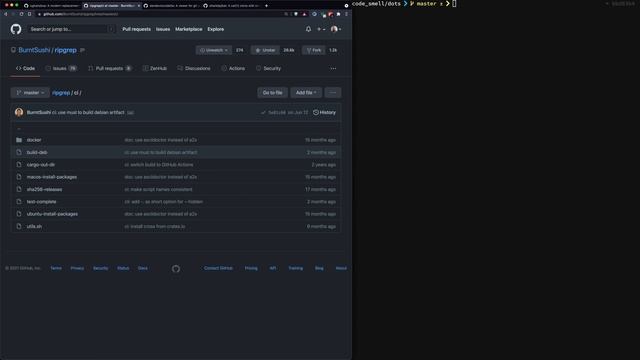Expand the Add file dropdown
This screenshot has width=640, height=360.
pyautogui.click(x=306, y=93)
